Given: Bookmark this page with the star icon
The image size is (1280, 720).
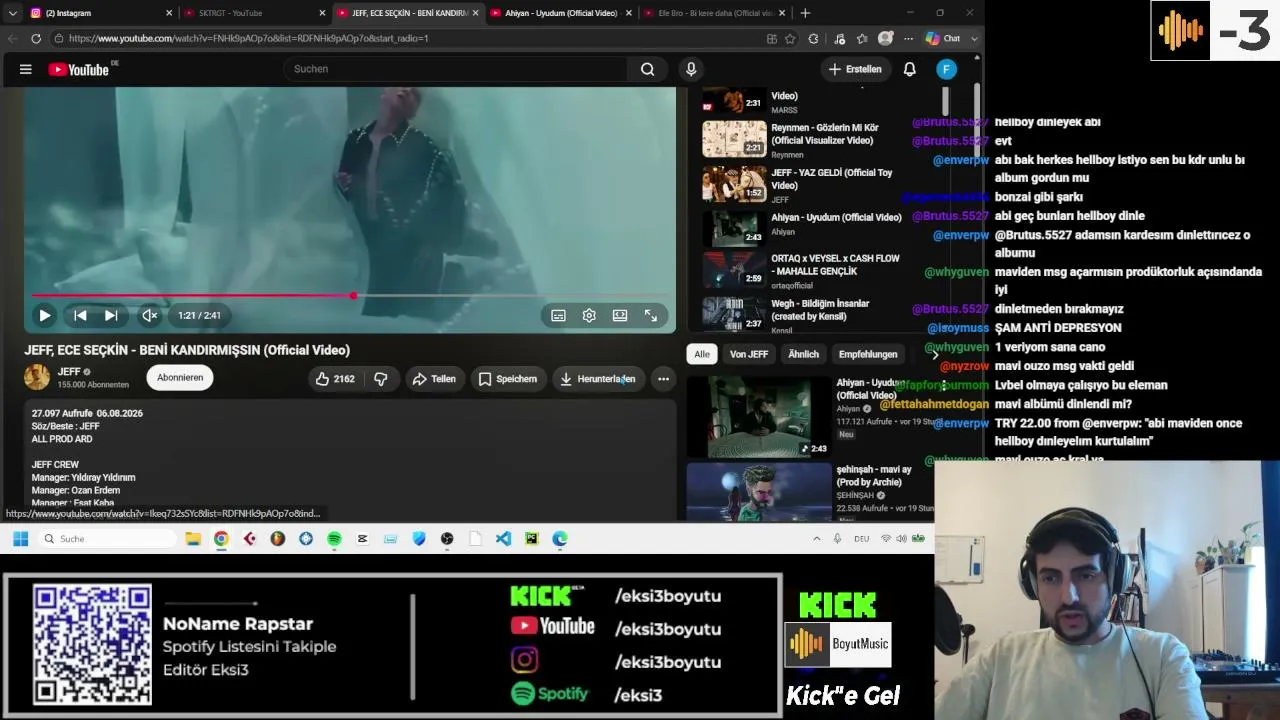Looking at the screenshot, I should pyautogui.click(x=790, y=38).
